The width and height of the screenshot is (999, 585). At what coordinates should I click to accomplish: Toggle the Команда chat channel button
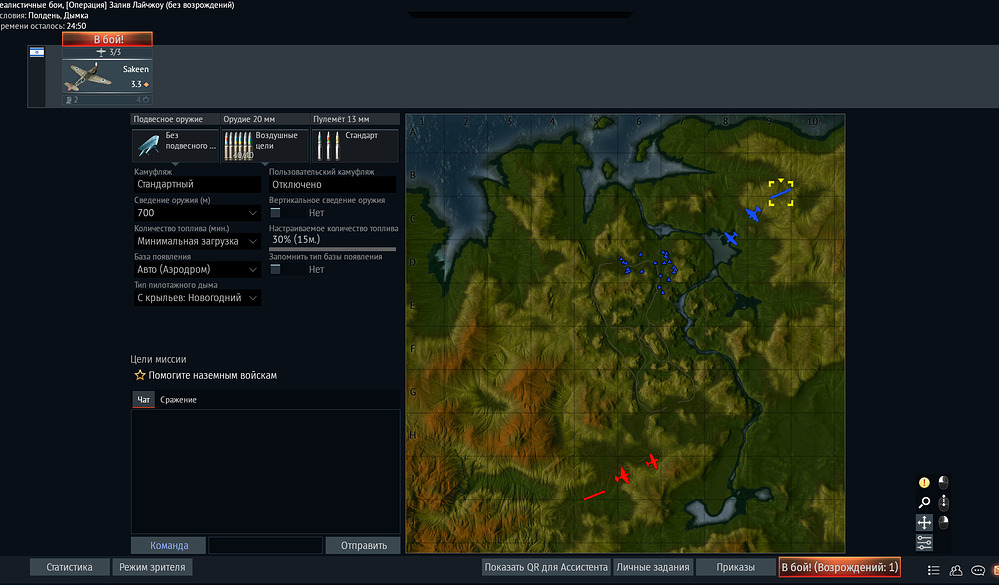pyautogui.click(x=169, y=545)
